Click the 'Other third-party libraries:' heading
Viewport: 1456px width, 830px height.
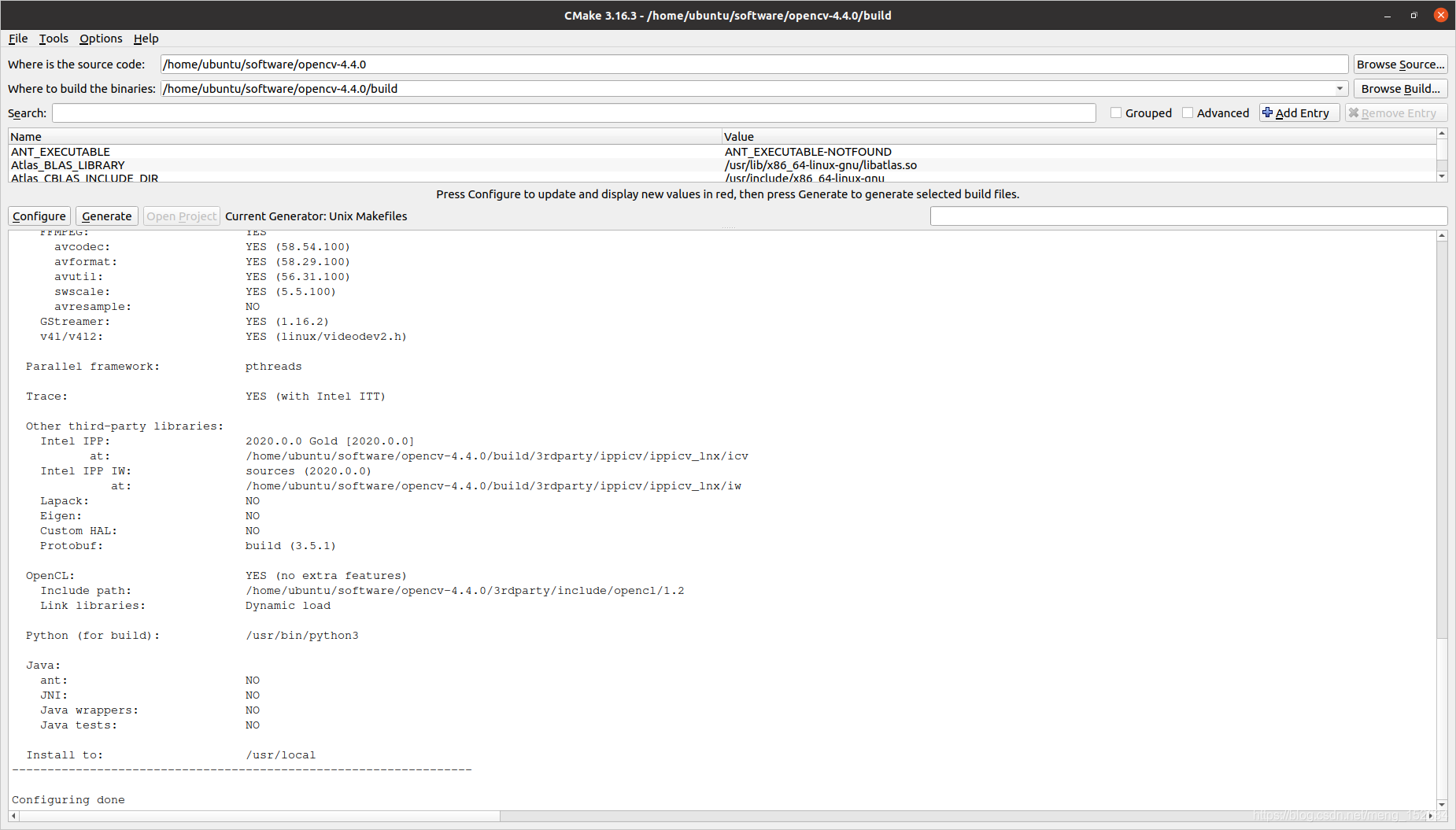point(125,426)
